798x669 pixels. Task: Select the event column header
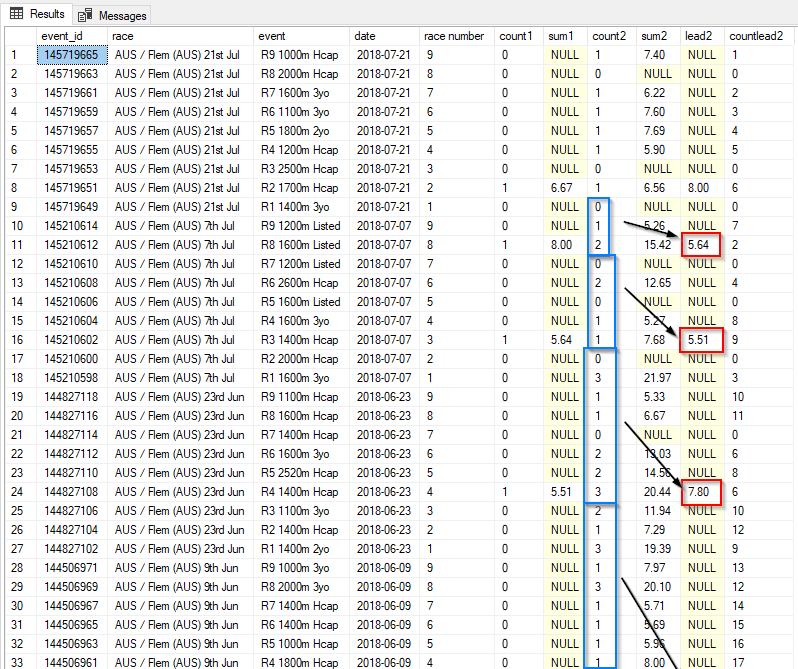tap(301, 36)
